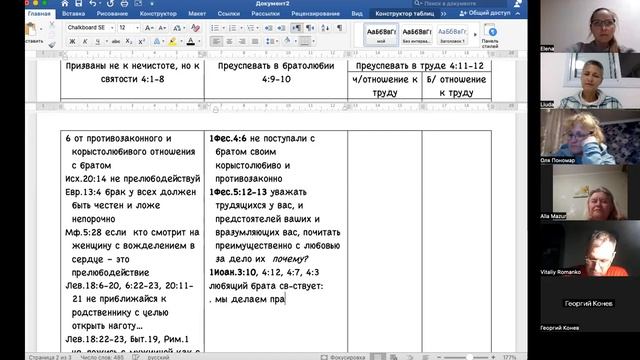Click the Home icon in title bar
The width and height of the screenshot is (640, 360).
65,4
